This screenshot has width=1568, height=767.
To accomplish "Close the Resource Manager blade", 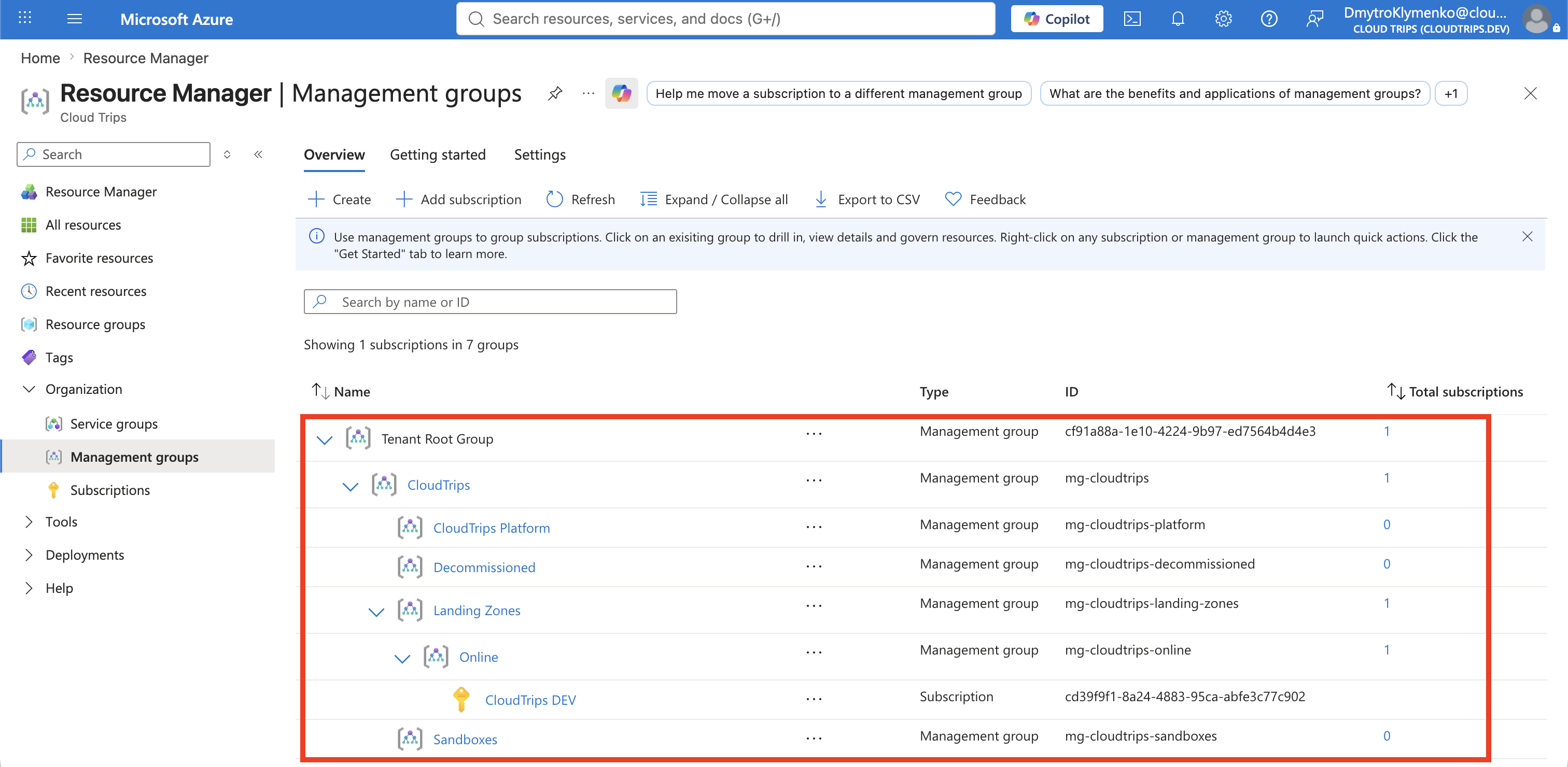I will (x=1530, y=93).
